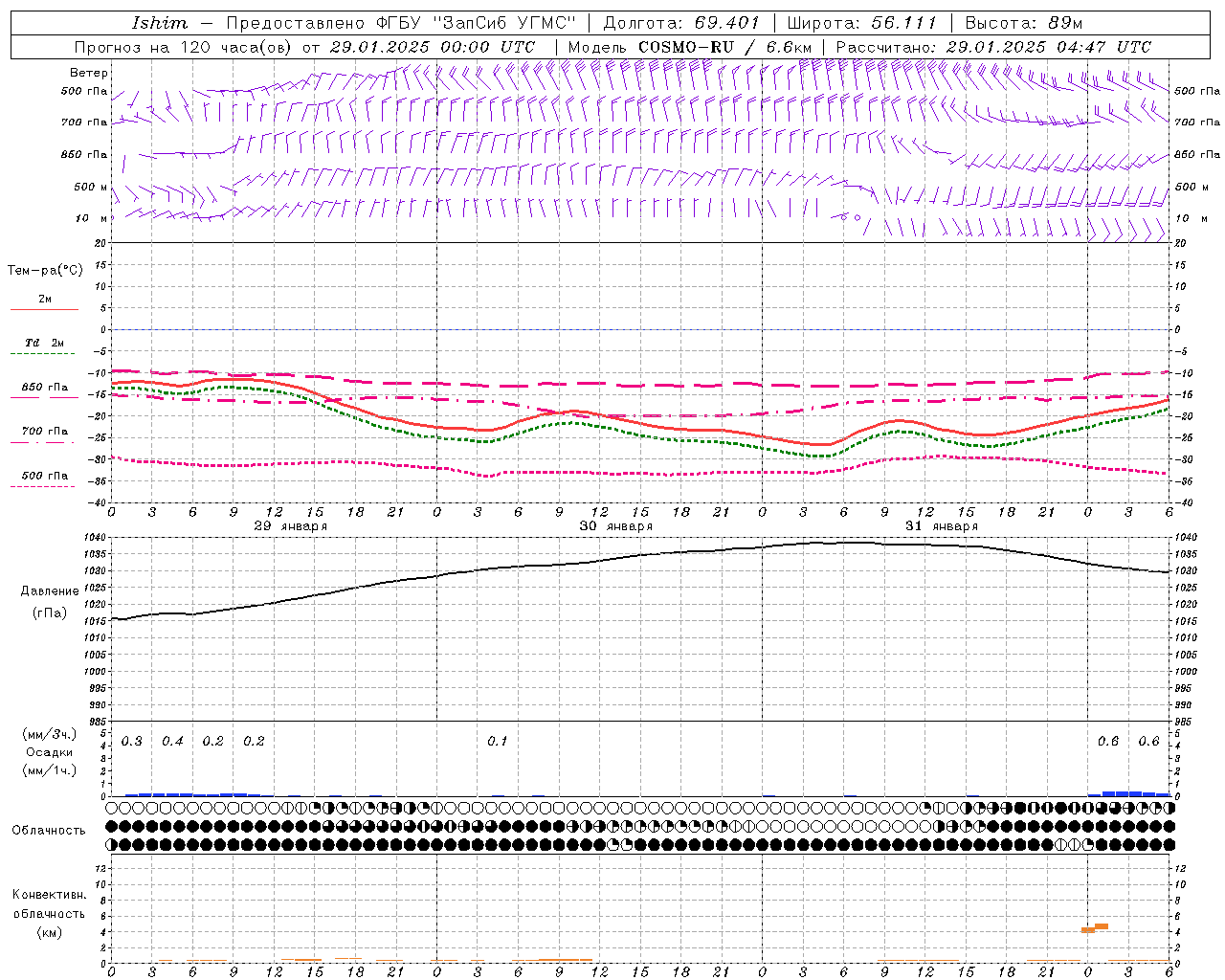1225x980 pixels.
Task: Click "Рассчитано: 29.01.2025 04:47 UTC" timestamp
Action: pos(993,47)
